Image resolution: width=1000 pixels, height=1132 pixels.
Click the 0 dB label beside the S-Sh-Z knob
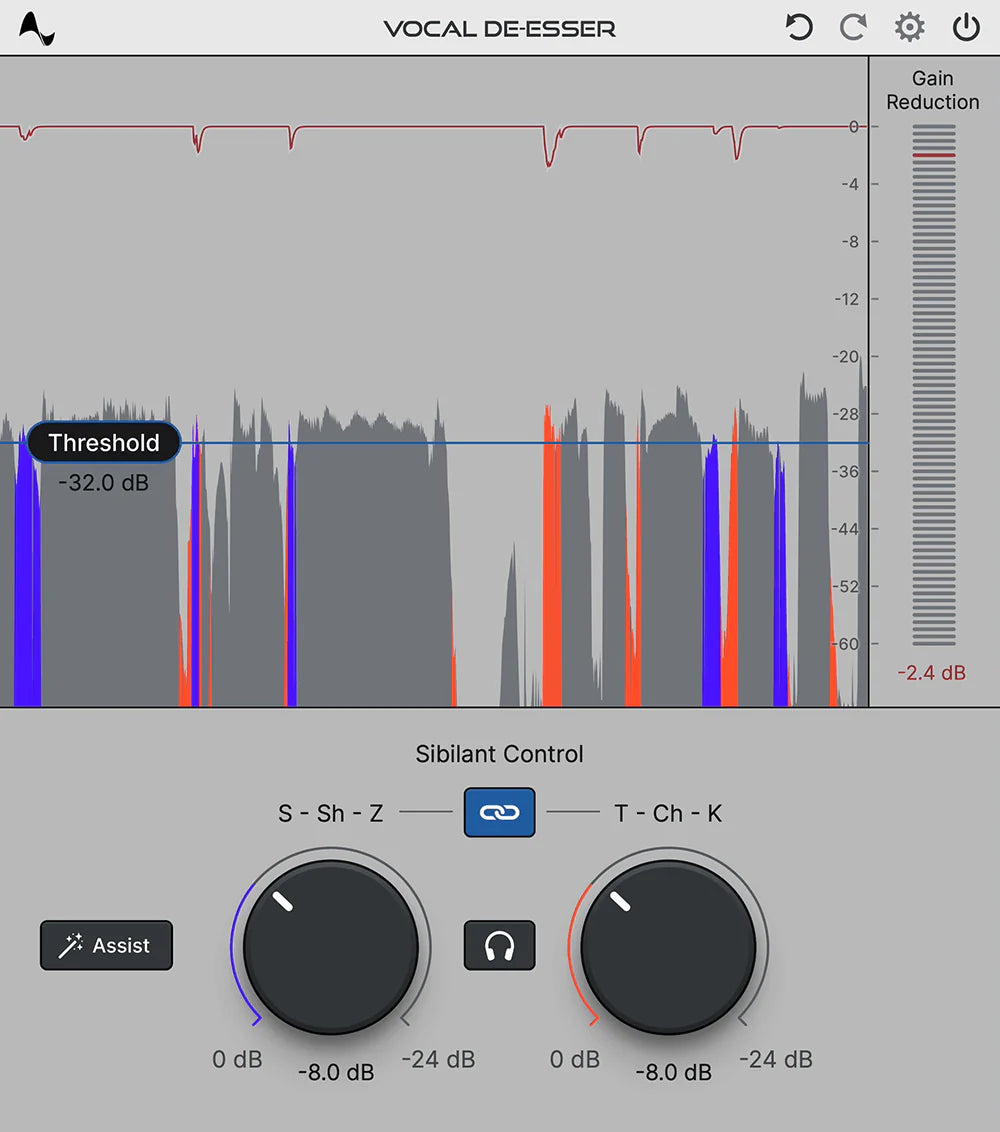coord(237,1059)
